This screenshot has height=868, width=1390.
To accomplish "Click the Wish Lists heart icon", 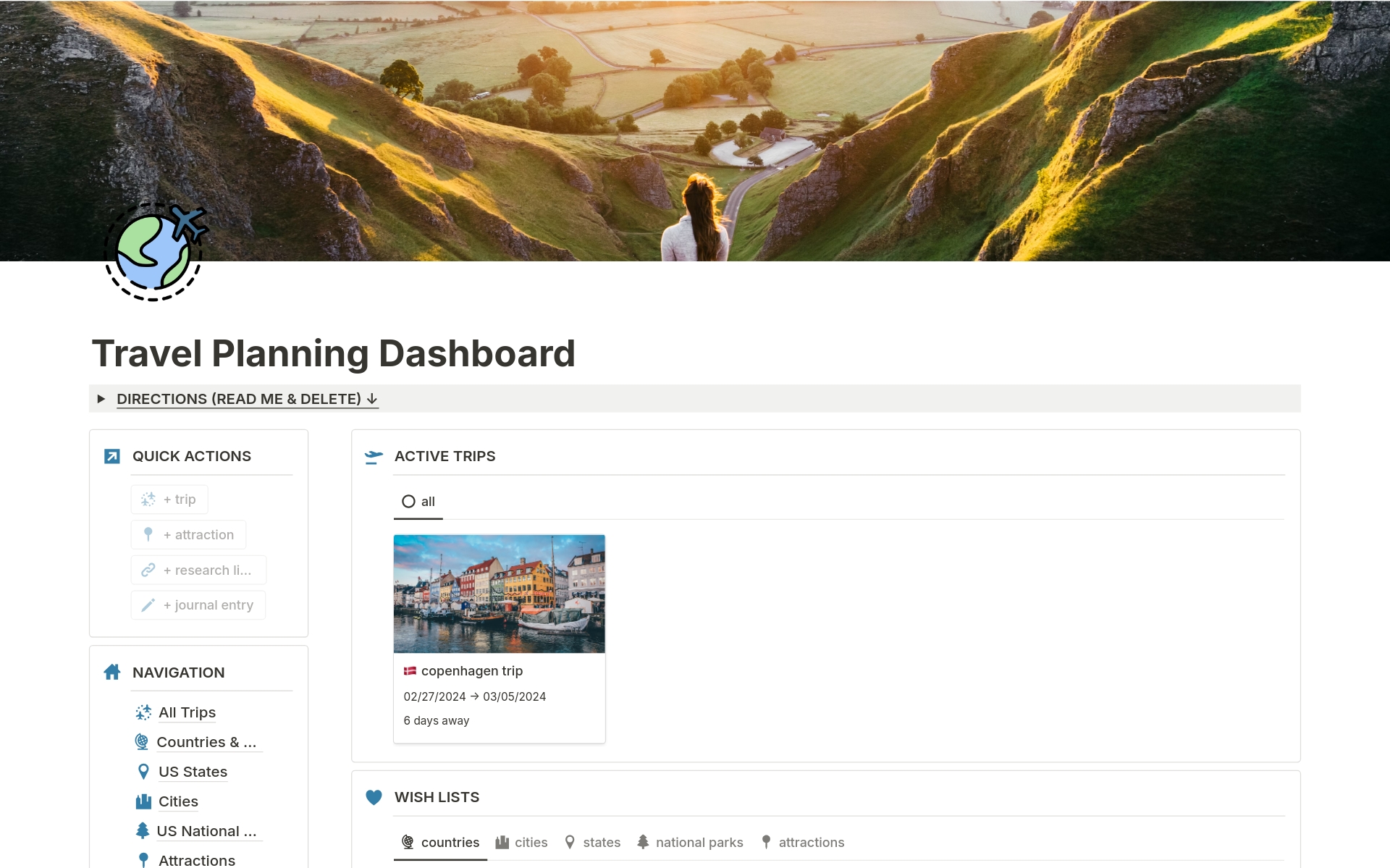I will click(x=374, y=797).
